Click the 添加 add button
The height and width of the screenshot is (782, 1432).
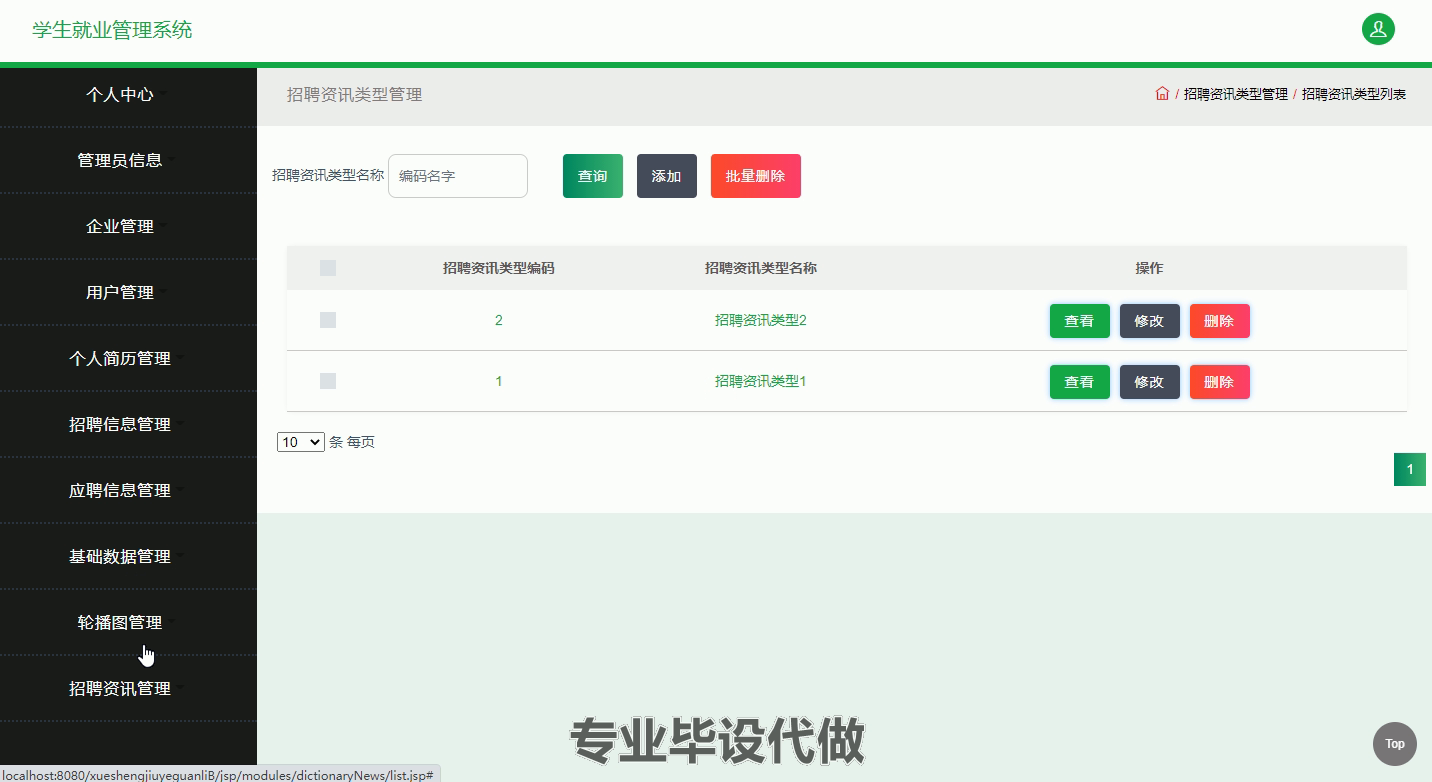667,176
